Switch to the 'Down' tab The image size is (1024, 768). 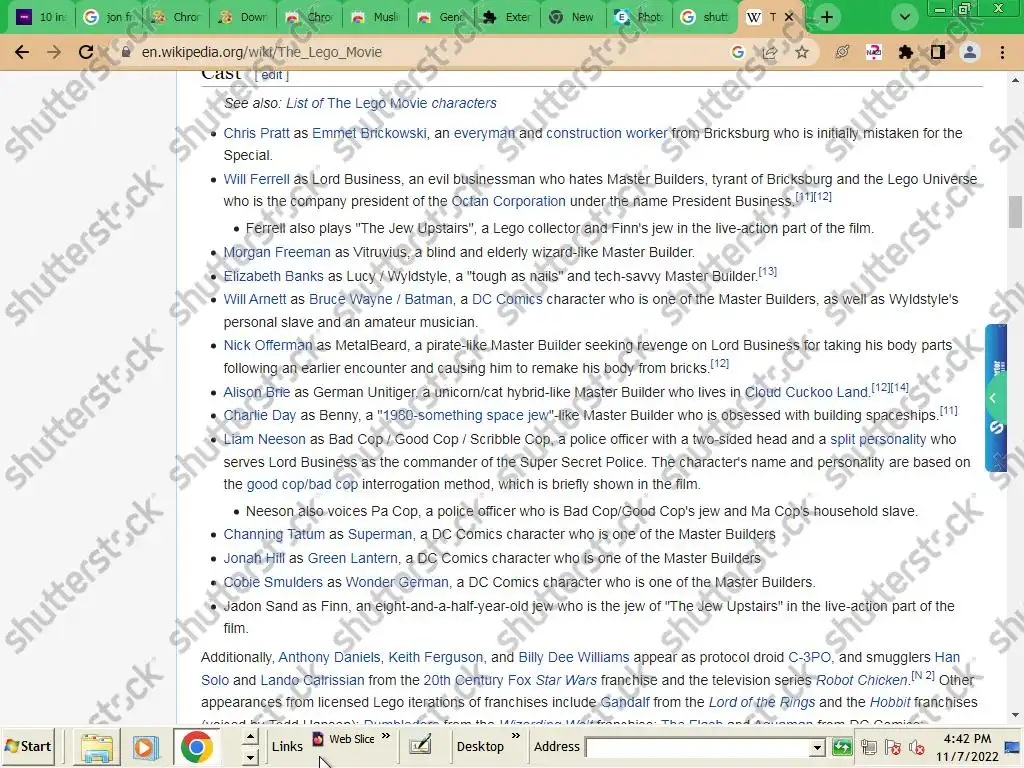pos(242,17)
